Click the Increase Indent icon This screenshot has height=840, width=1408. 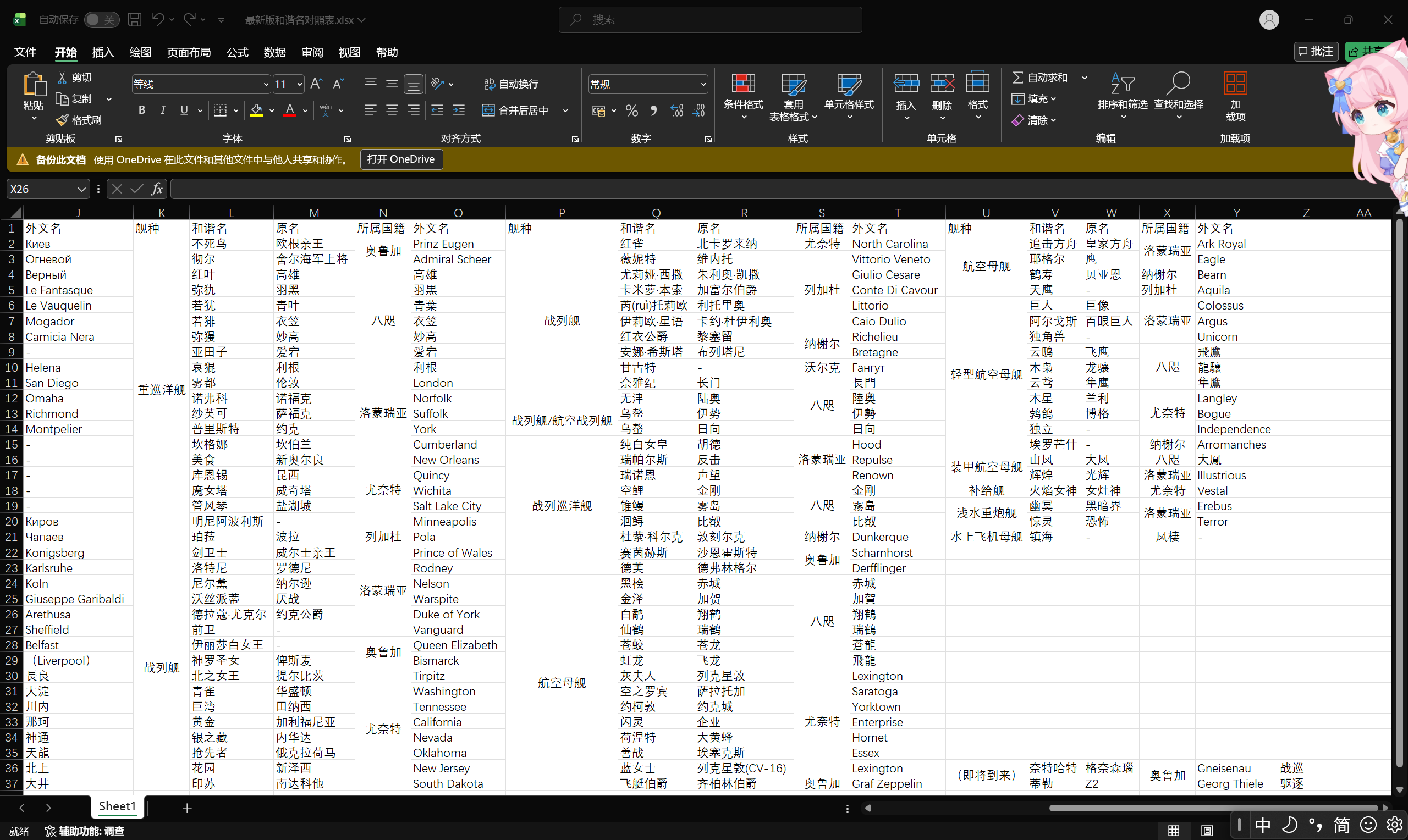459,110
